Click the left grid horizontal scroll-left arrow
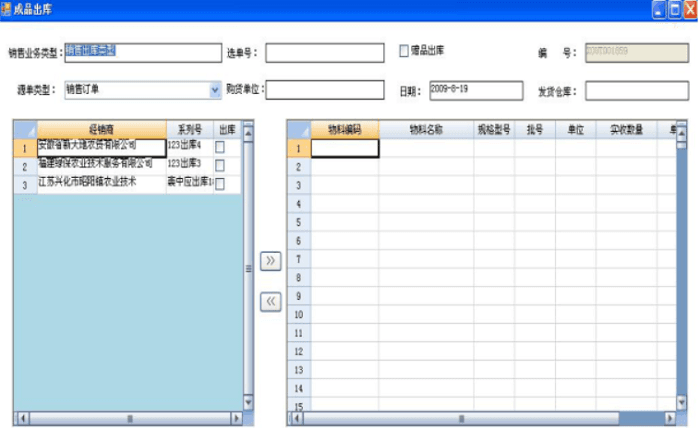This screenshot has height=428, width=700. point(18,418)
